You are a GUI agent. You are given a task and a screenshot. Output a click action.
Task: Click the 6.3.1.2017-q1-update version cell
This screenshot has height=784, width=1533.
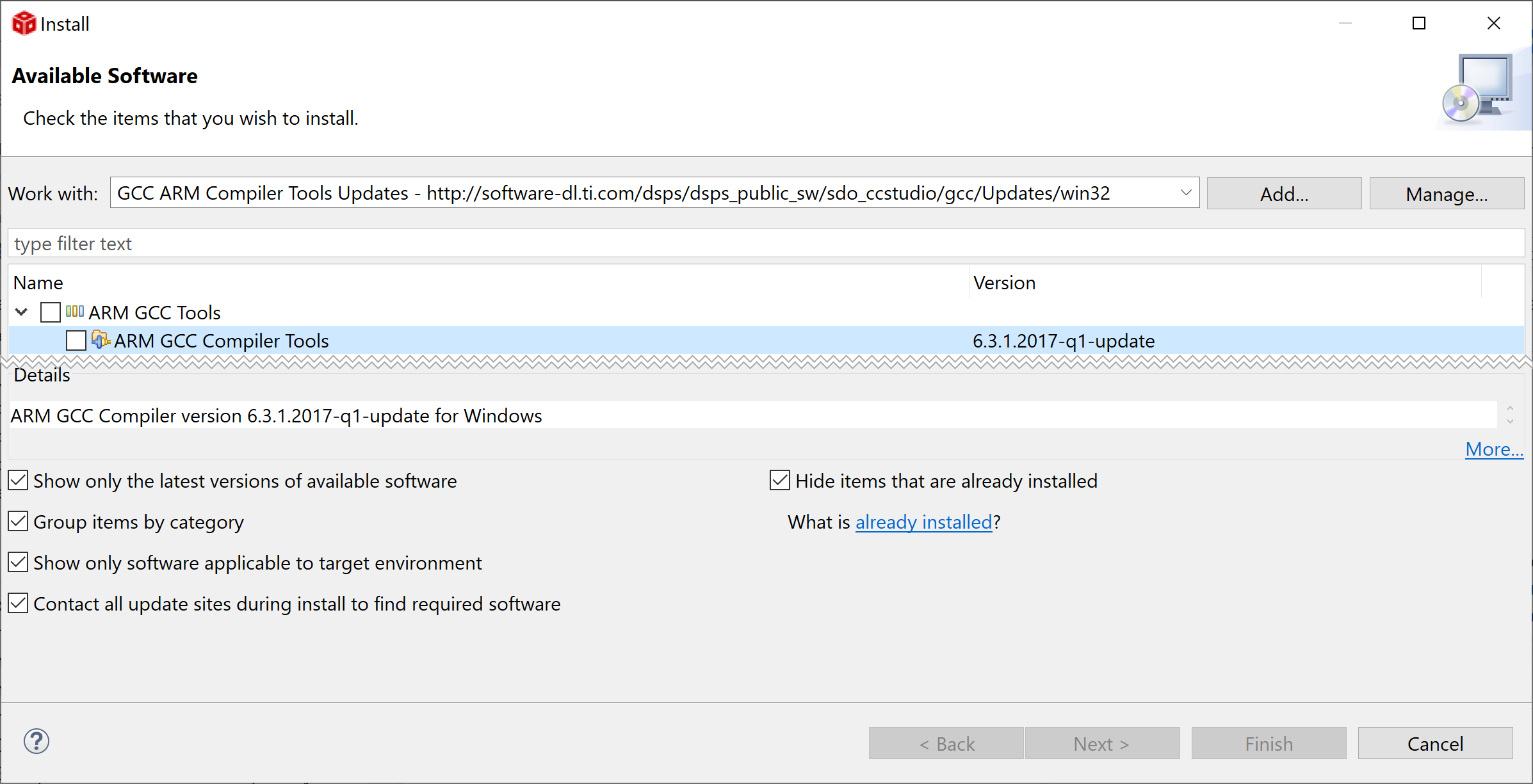(1064, 341)
